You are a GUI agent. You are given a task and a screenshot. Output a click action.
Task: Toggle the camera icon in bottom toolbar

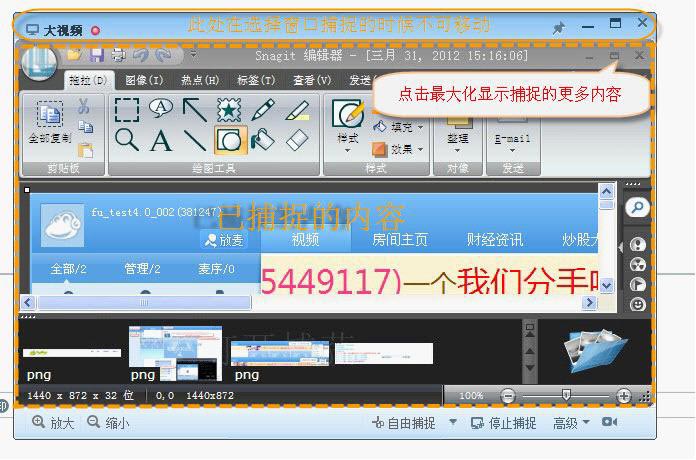[x=609, y=421]
